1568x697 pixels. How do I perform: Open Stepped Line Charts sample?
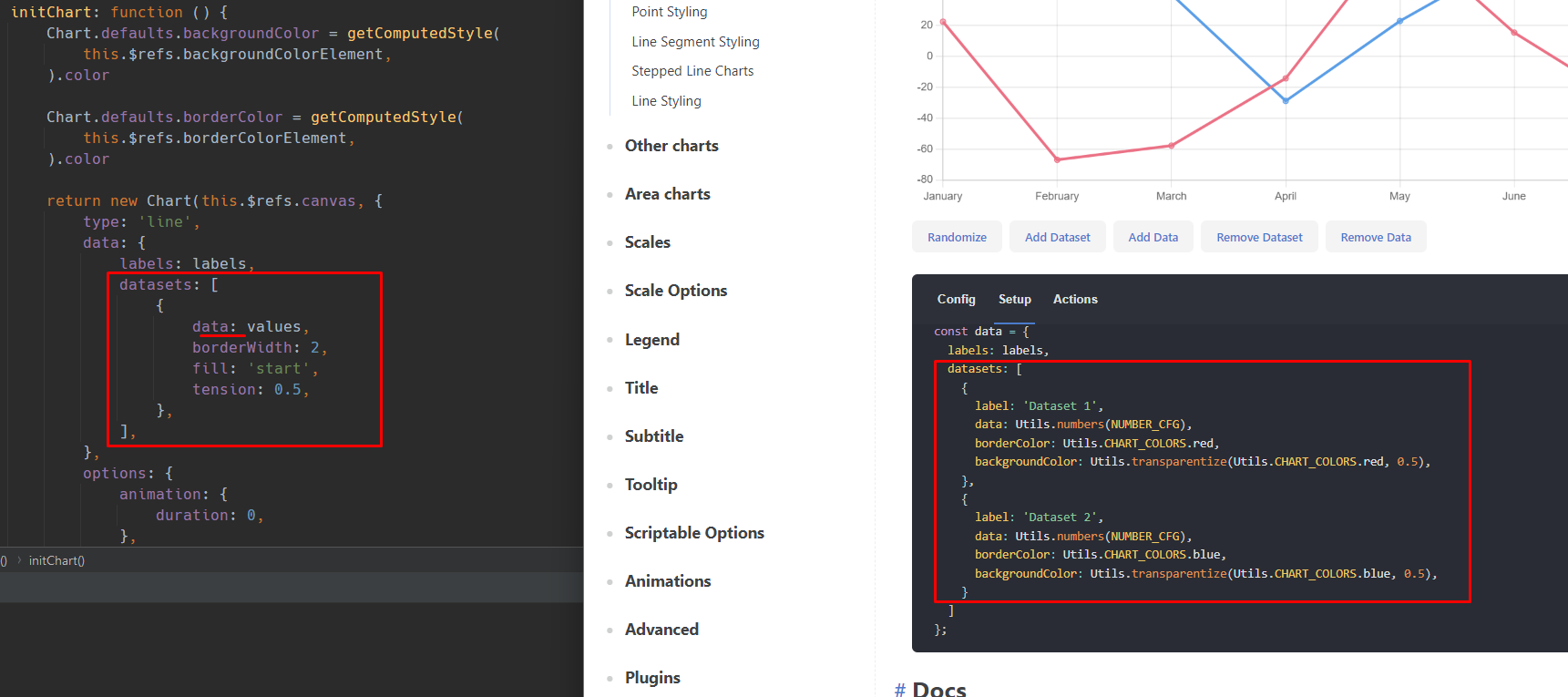pyautogui.click(x=692, y=71)
